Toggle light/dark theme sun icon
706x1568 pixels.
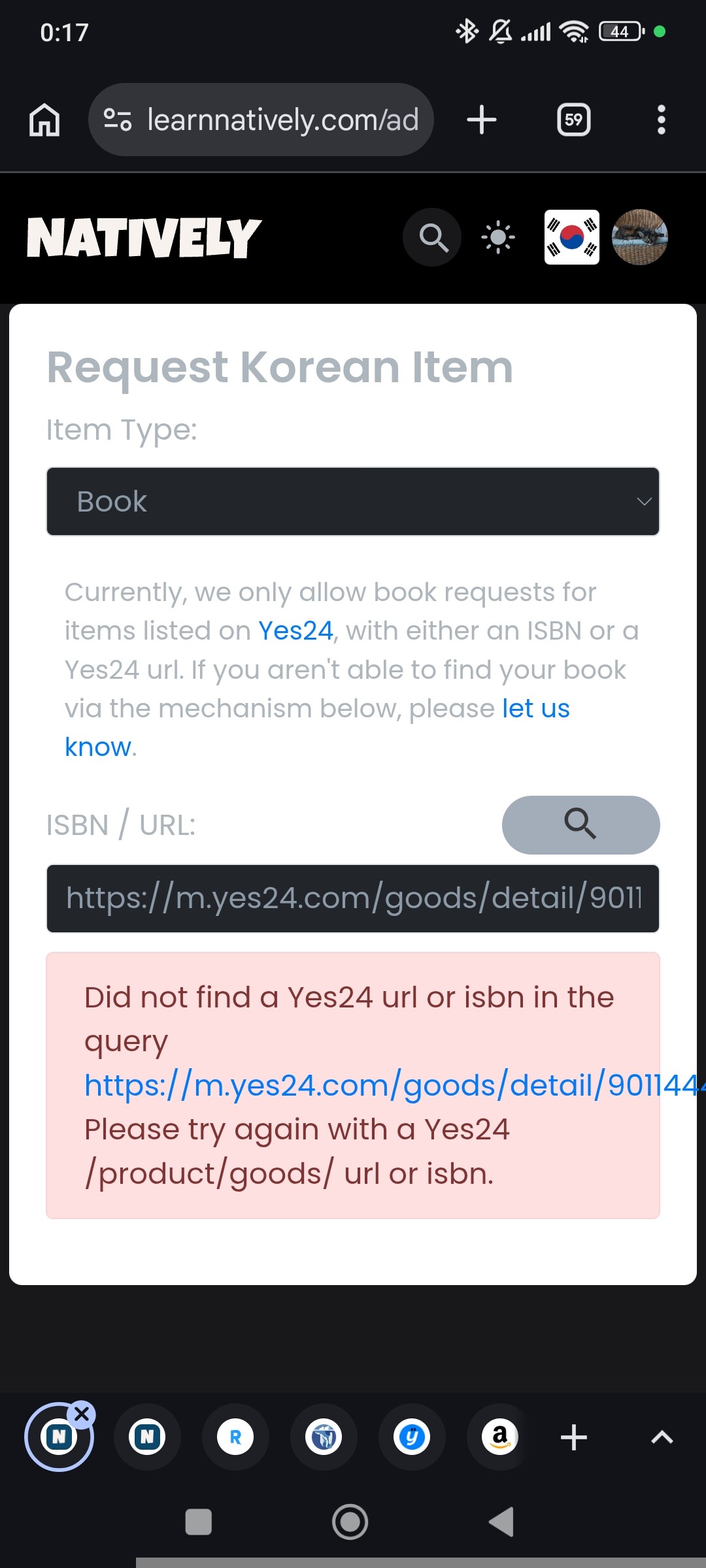click(498, 237)
